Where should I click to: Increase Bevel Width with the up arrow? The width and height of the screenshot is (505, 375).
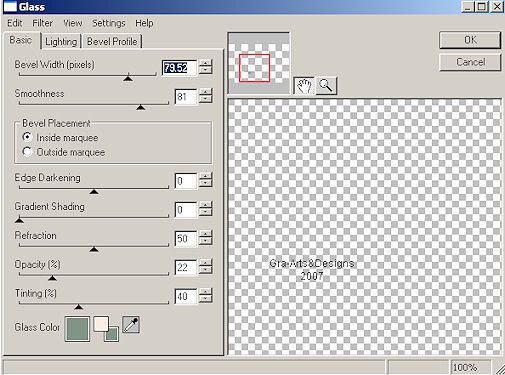pyautogui.click(x=206, y=63)
